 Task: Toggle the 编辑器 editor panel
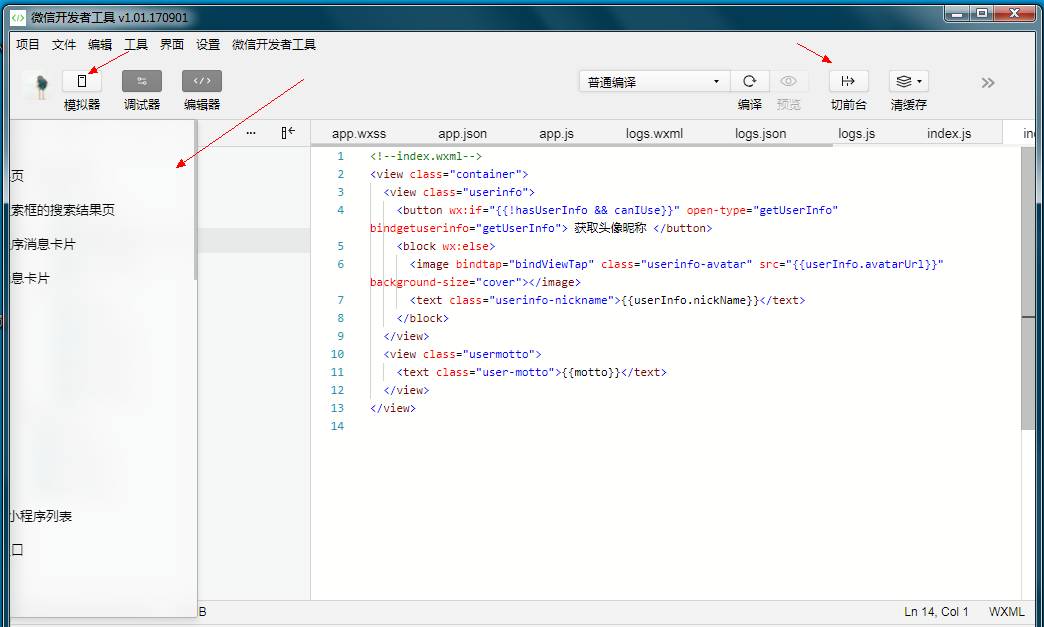(x=202, y=82)
